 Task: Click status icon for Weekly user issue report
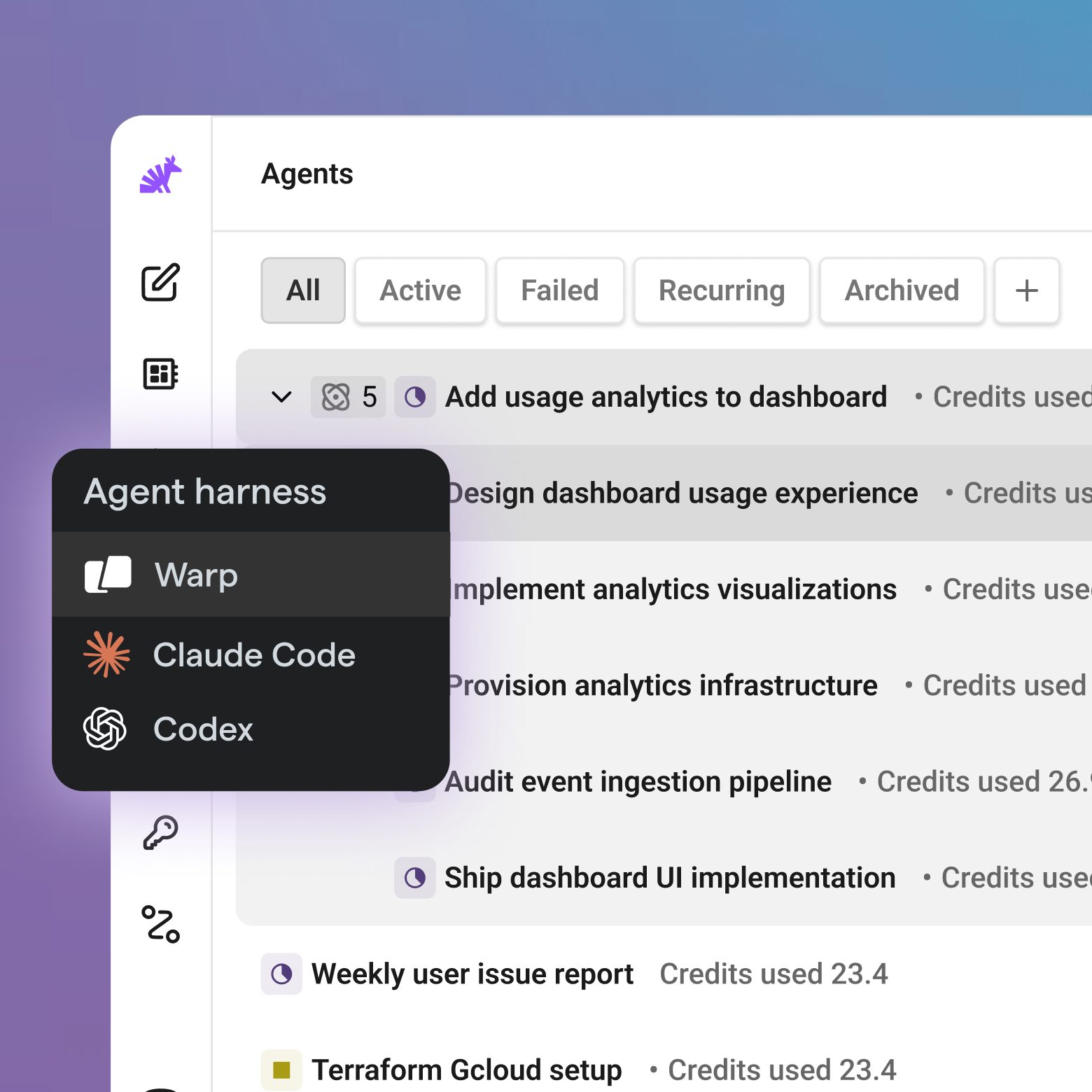point(281,974)
